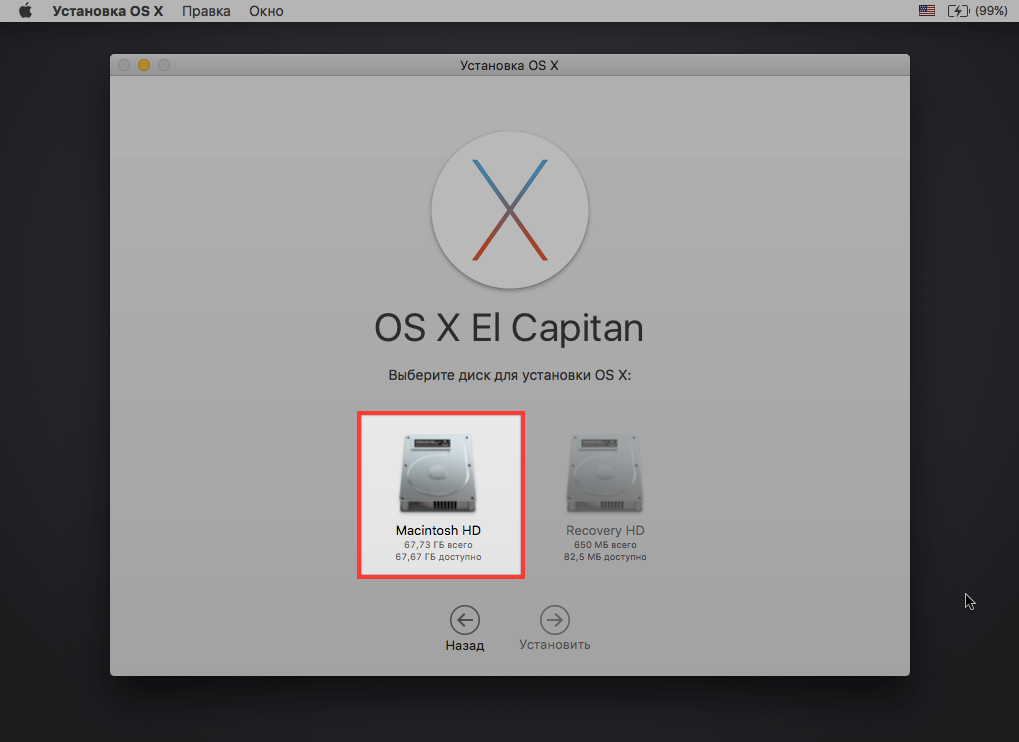Click the 67,73 ГБ всего text

click(438, 544)
